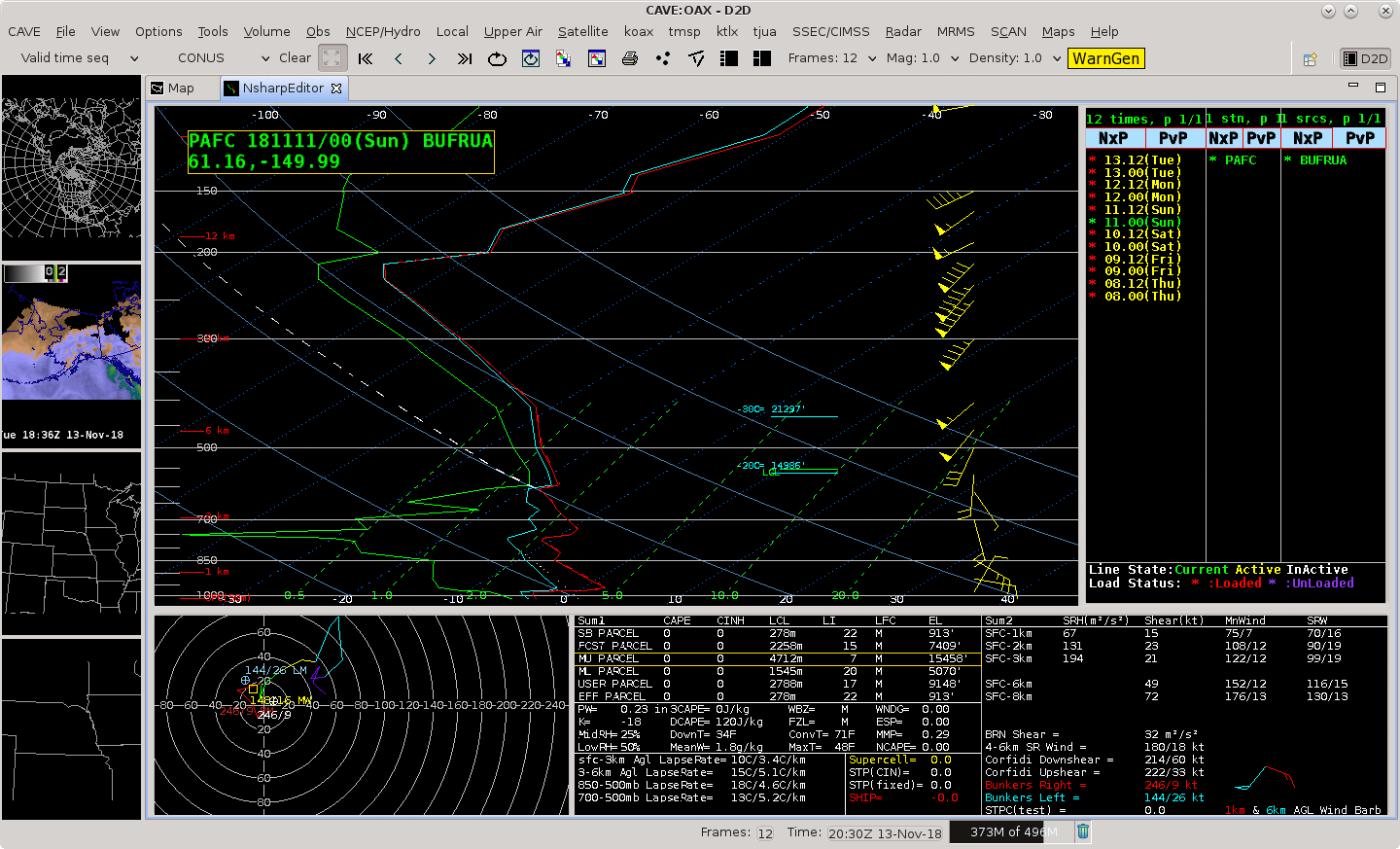Minimize the editor pane
Screen dimensions: 1400x849
point(1352,87)
